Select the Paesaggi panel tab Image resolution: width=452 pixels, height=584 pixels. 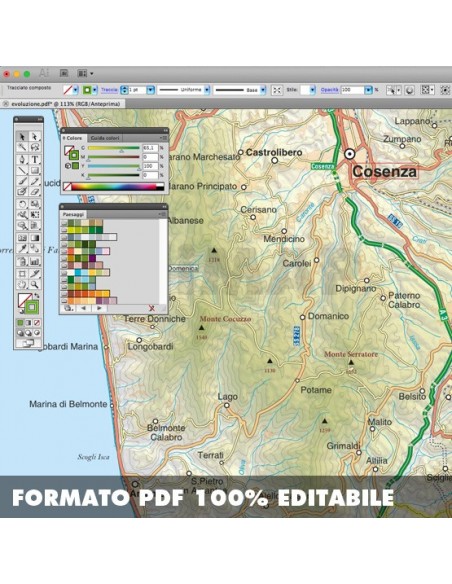[73, 215]
